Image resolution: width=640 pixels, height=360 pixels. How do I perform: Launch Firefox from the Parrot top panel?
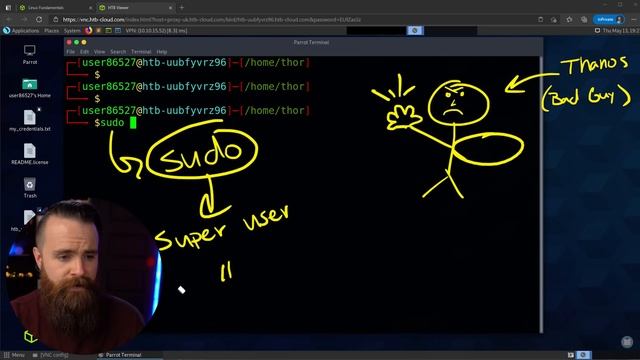[89, 31]
